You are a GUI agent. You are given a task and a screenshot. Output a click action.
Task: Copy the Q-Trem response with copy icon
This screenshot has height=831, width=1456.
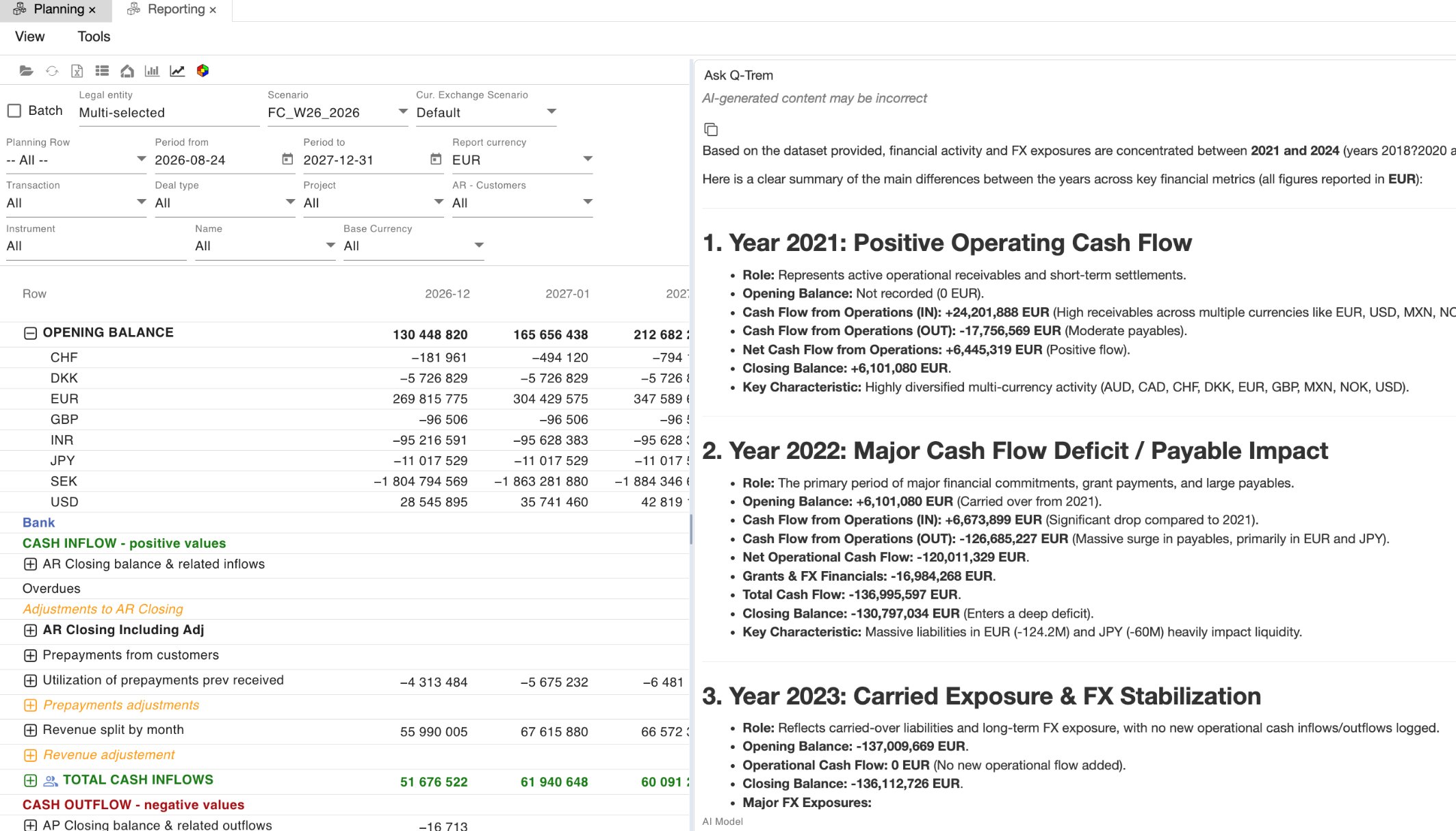(711, 129)
